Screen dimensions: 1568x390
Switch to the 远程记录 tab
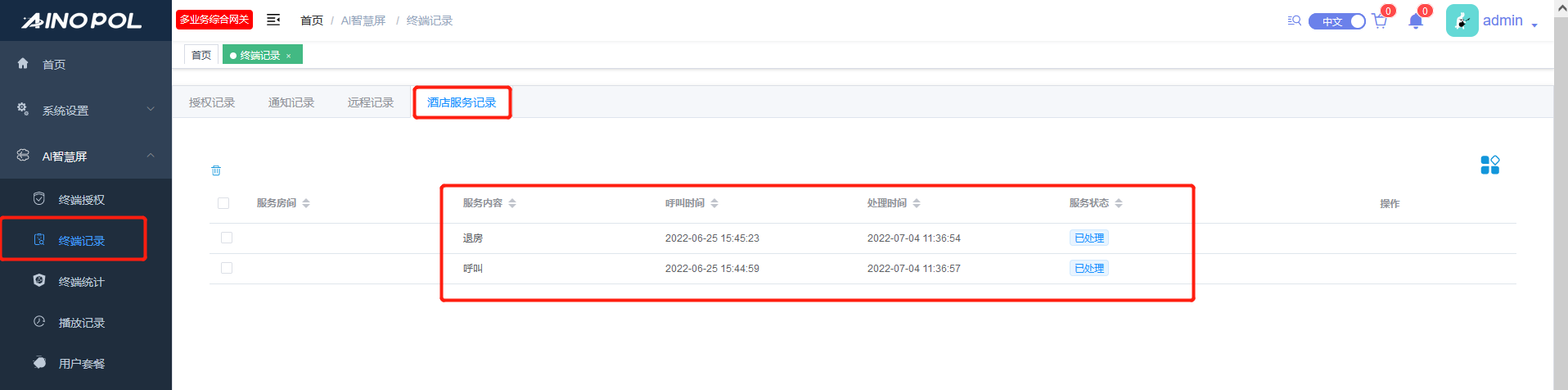371,102
